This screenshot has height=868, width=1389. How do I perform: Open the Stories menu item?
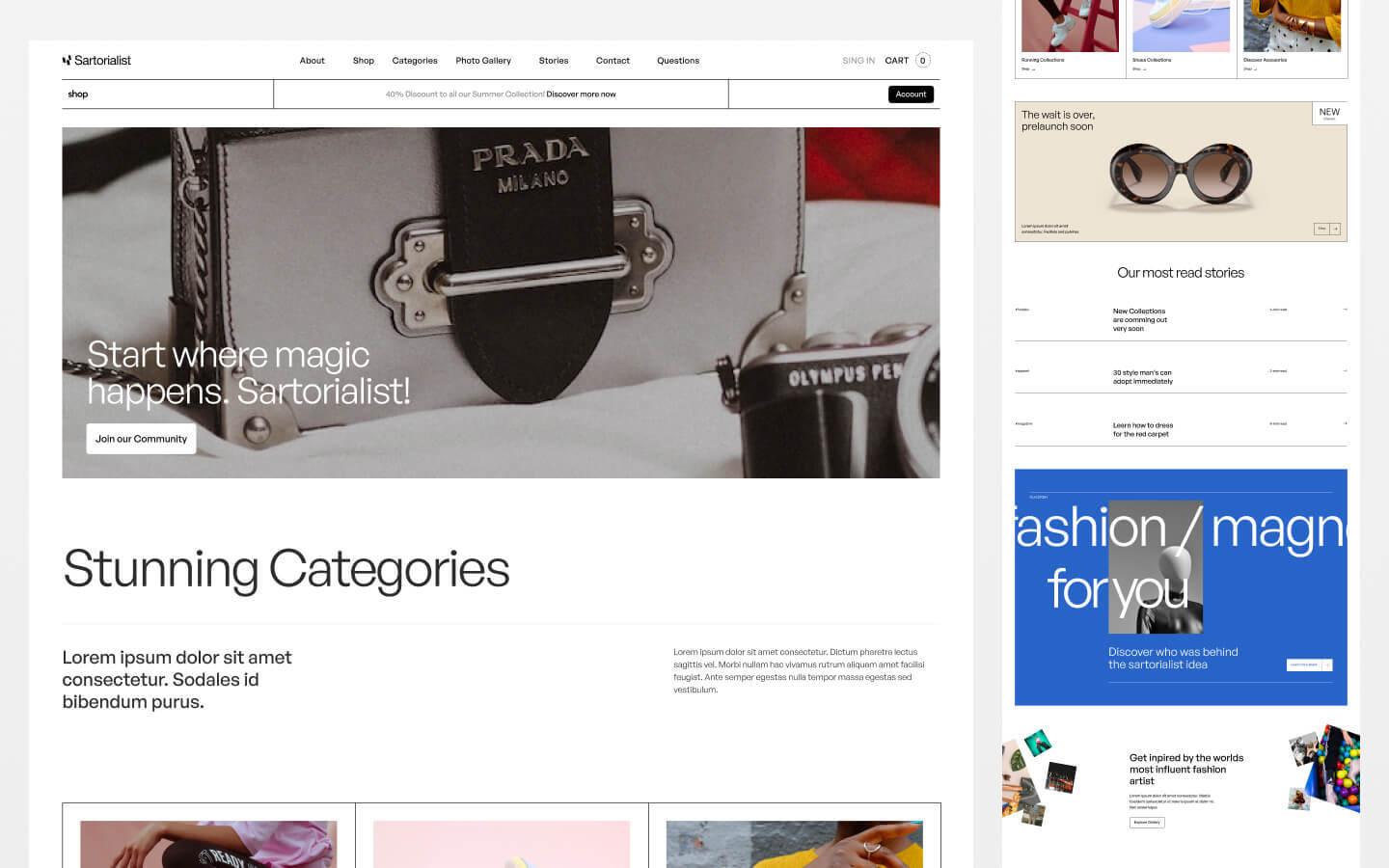(x=554, y=60)
